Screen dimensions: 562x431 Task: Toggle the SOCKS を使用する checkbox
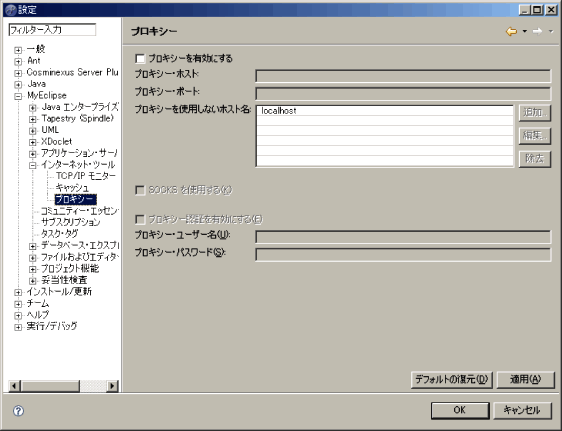pyautogui.click(x=140, y=190)
